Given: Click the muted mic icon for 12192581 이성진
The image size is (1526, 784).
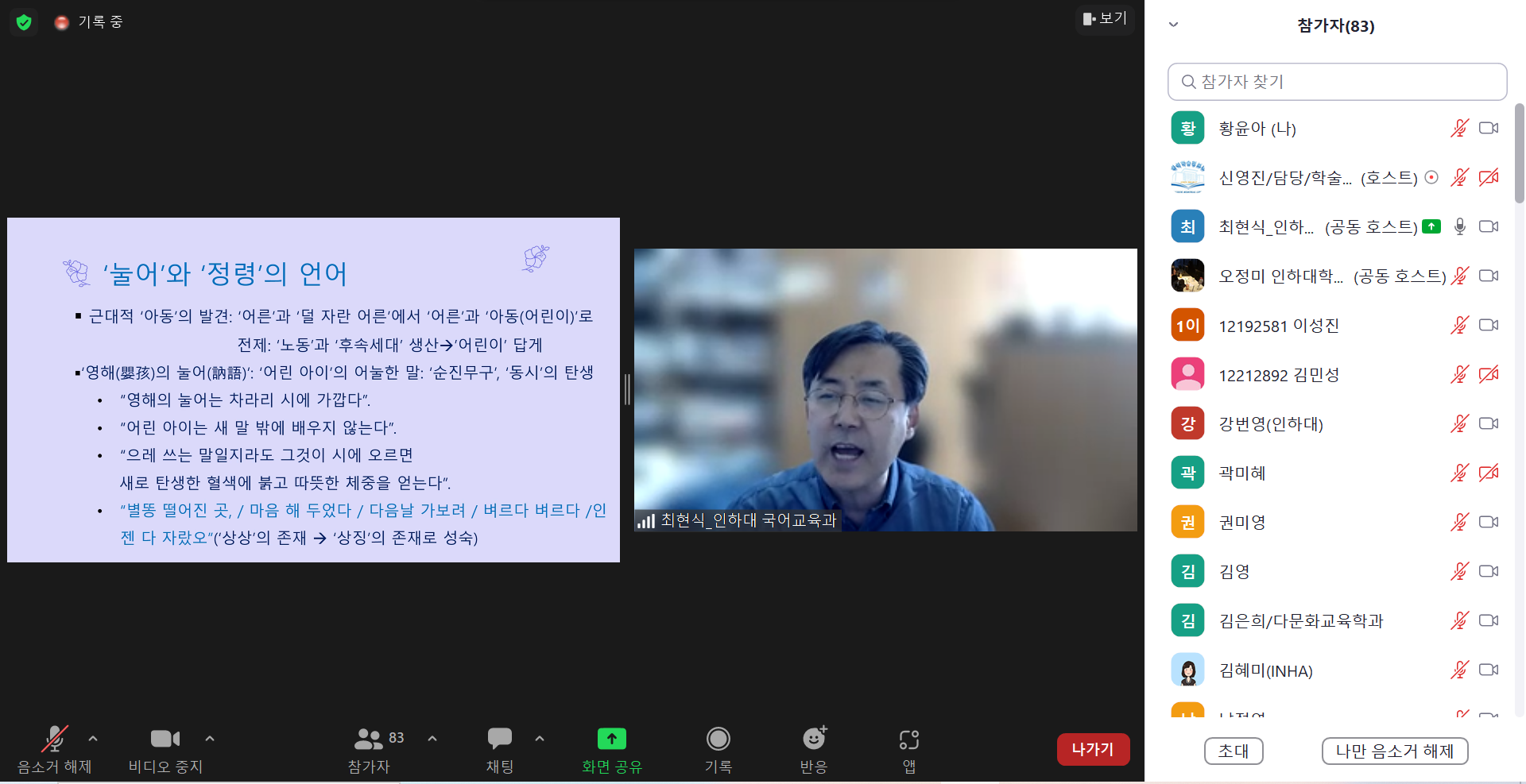Looking at the screenshot, I should [1459, 325].
